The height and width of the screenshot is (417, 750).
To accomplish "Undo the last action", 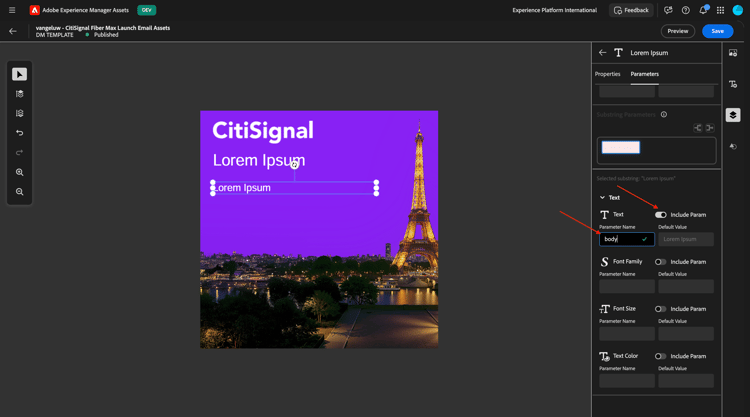I will pos(20,133).
